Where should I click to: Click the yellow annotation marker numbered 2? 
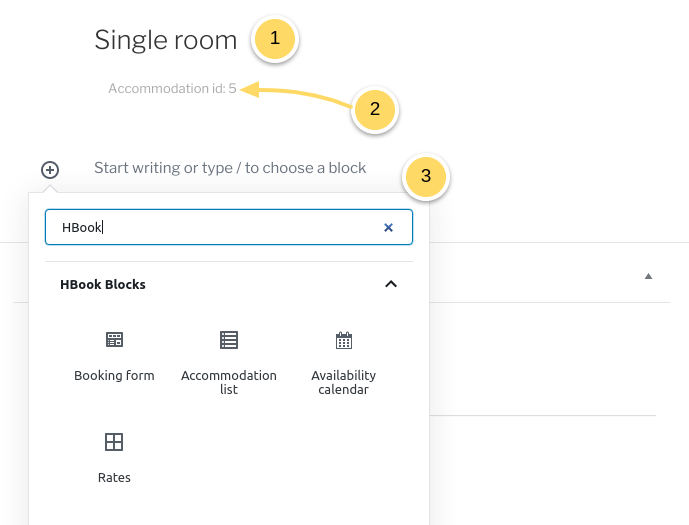coord(375,109)
